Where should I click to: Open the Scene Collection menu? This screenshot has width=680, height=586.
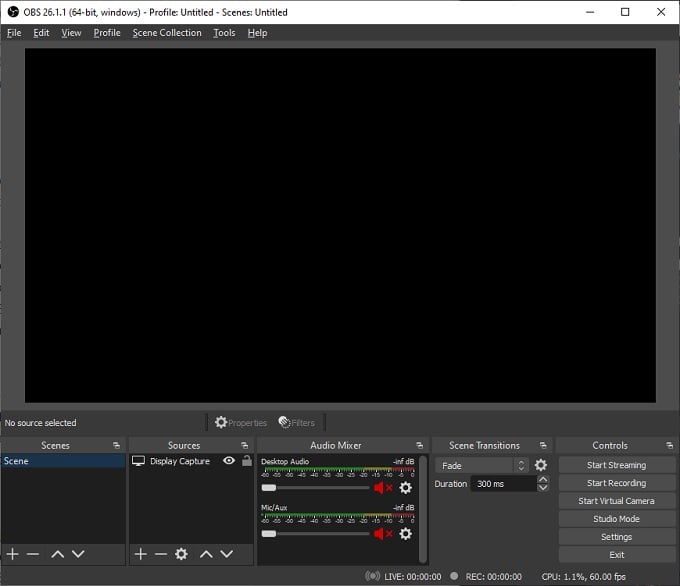(167, 33)
